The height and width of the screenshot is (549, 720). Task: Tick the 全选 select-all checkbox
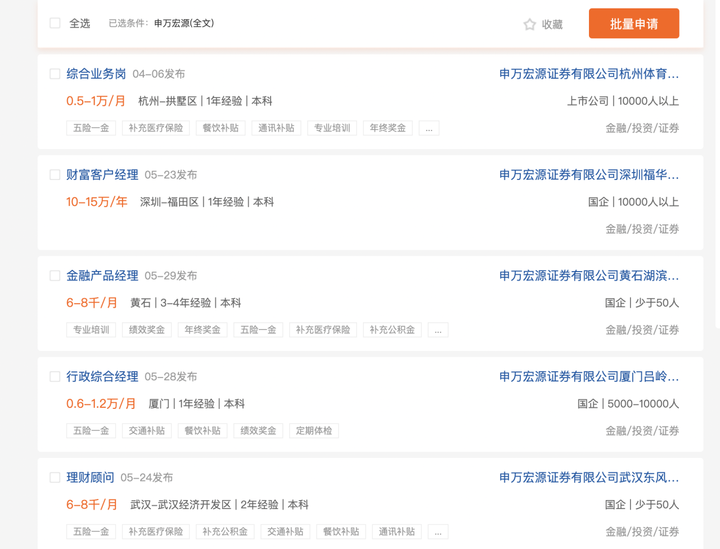[55, 23]
